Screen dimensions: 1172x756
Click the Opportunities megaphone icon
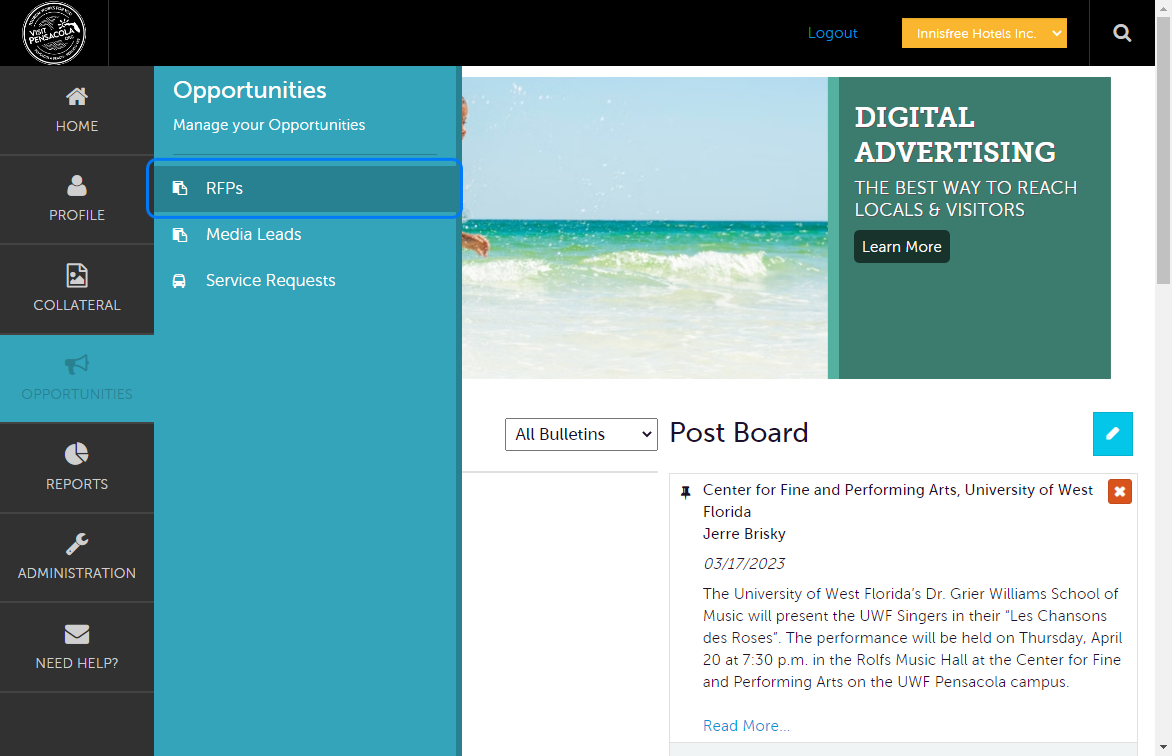pyautogui.click(x=77, y=364)
